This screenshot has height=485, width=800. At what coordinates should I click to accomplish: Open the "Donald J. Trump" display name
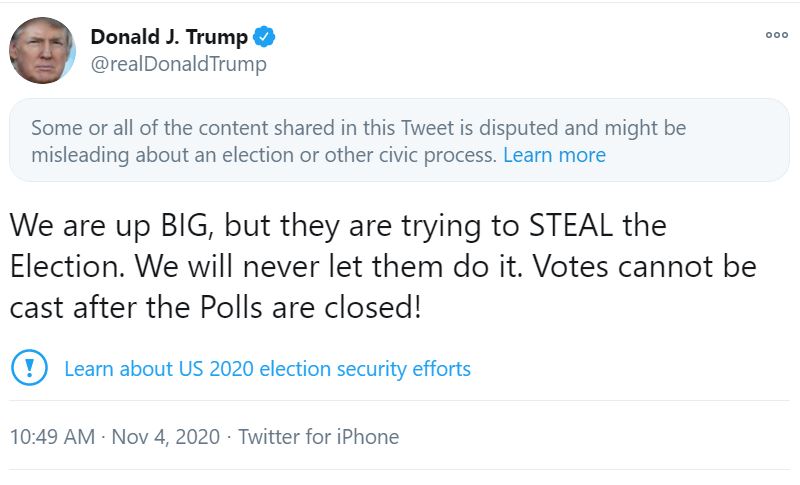(x=169, y=38)
